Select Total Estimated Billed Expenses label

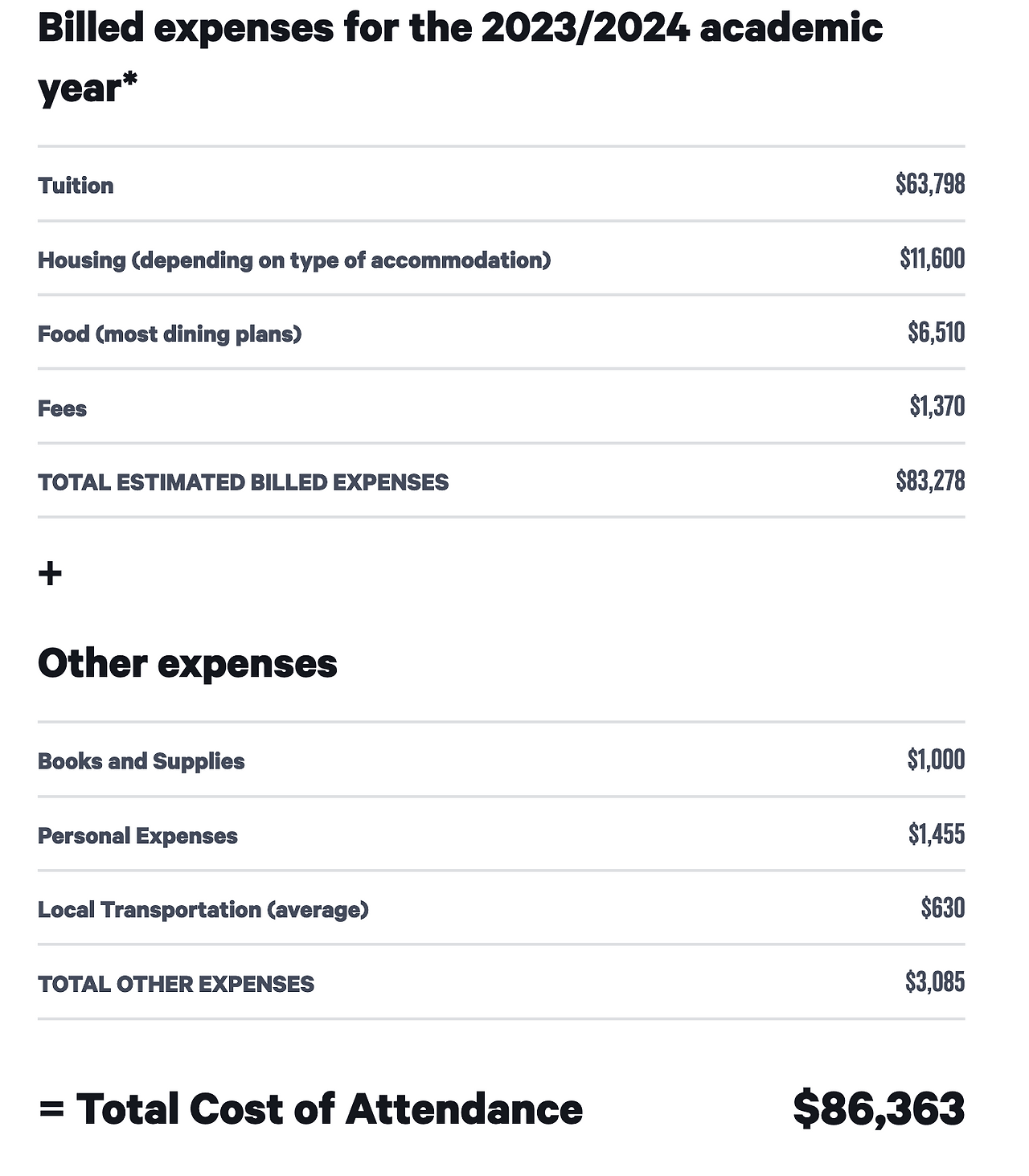(243, 482)
